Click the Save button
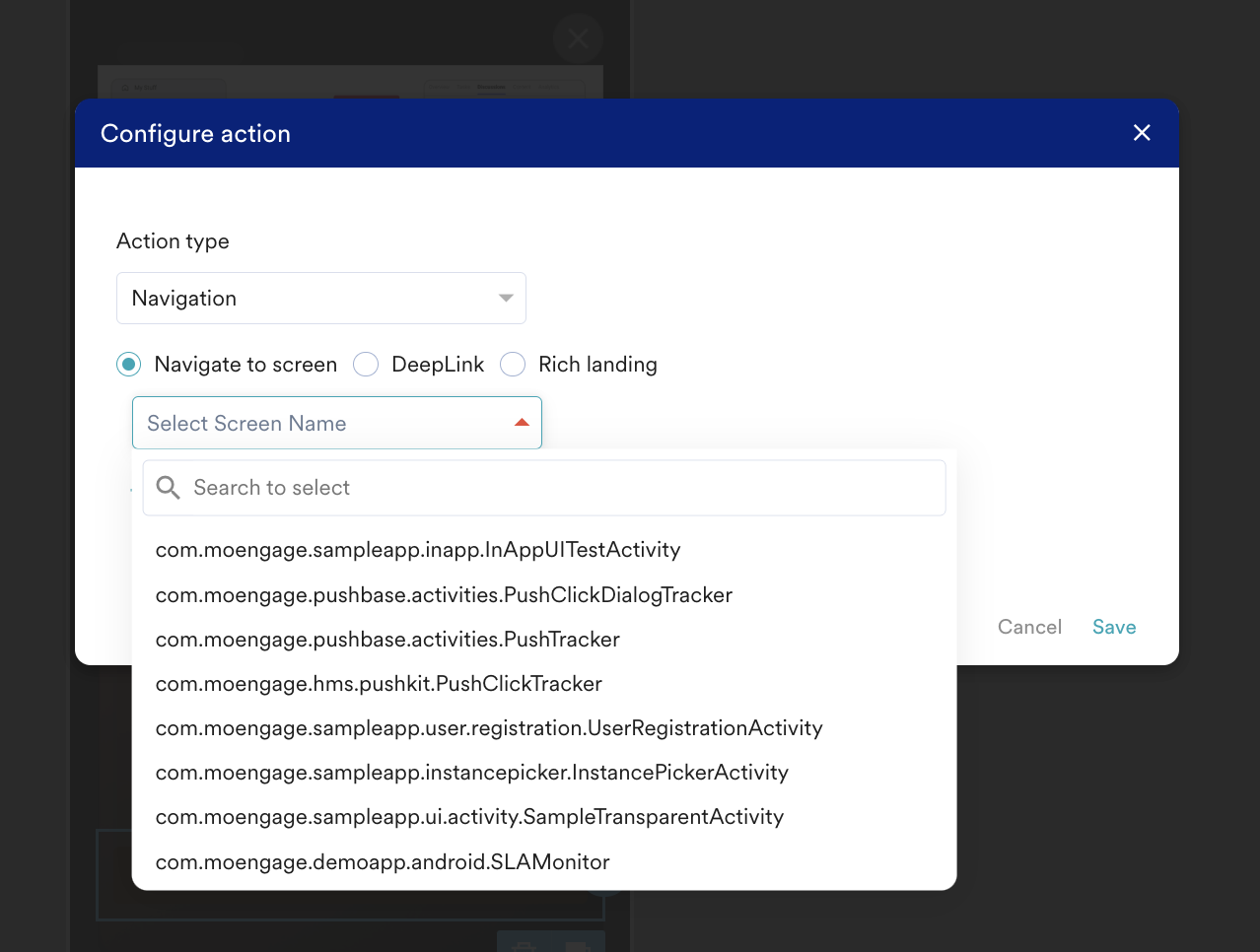Image resolution: width=1260 pixels, height=952 pixels. (x=1114, y=627)
